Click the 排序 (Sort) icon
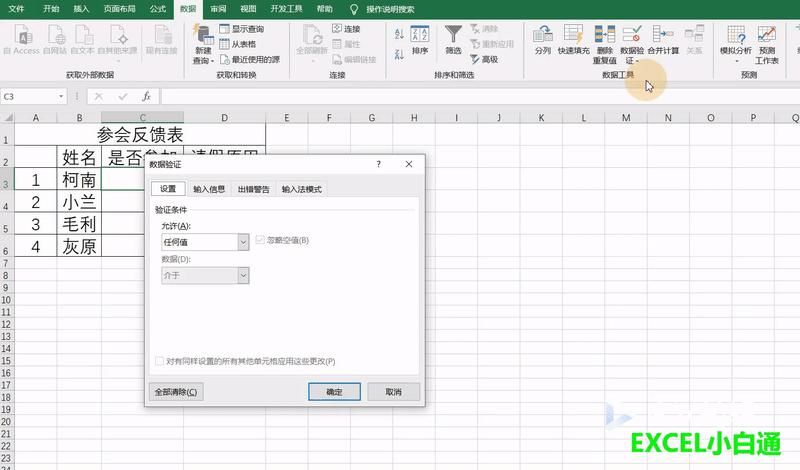 [x=420, y=35]
